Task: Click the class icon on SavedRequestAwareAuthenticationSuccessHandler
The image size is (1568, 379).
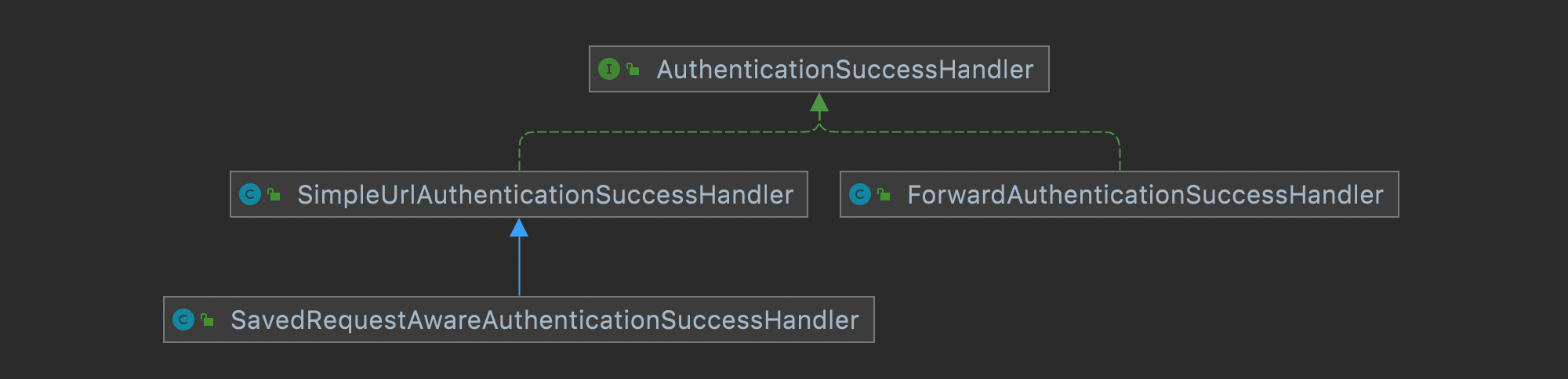Action: coord(183,319)
